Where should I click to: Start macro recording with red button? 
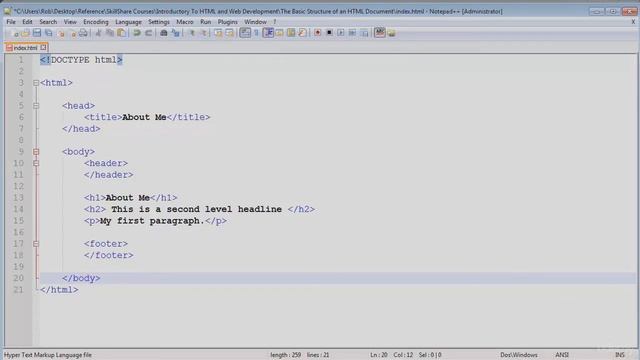tap(318, 33)
